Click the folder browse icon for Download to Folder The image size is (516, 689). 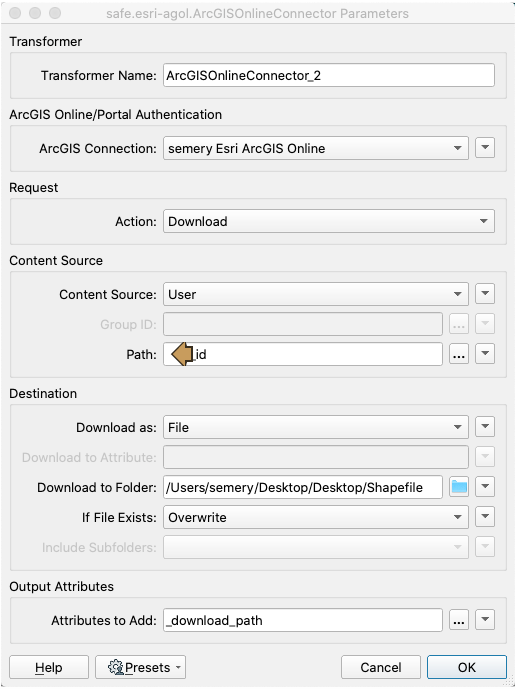click(459, 487)
